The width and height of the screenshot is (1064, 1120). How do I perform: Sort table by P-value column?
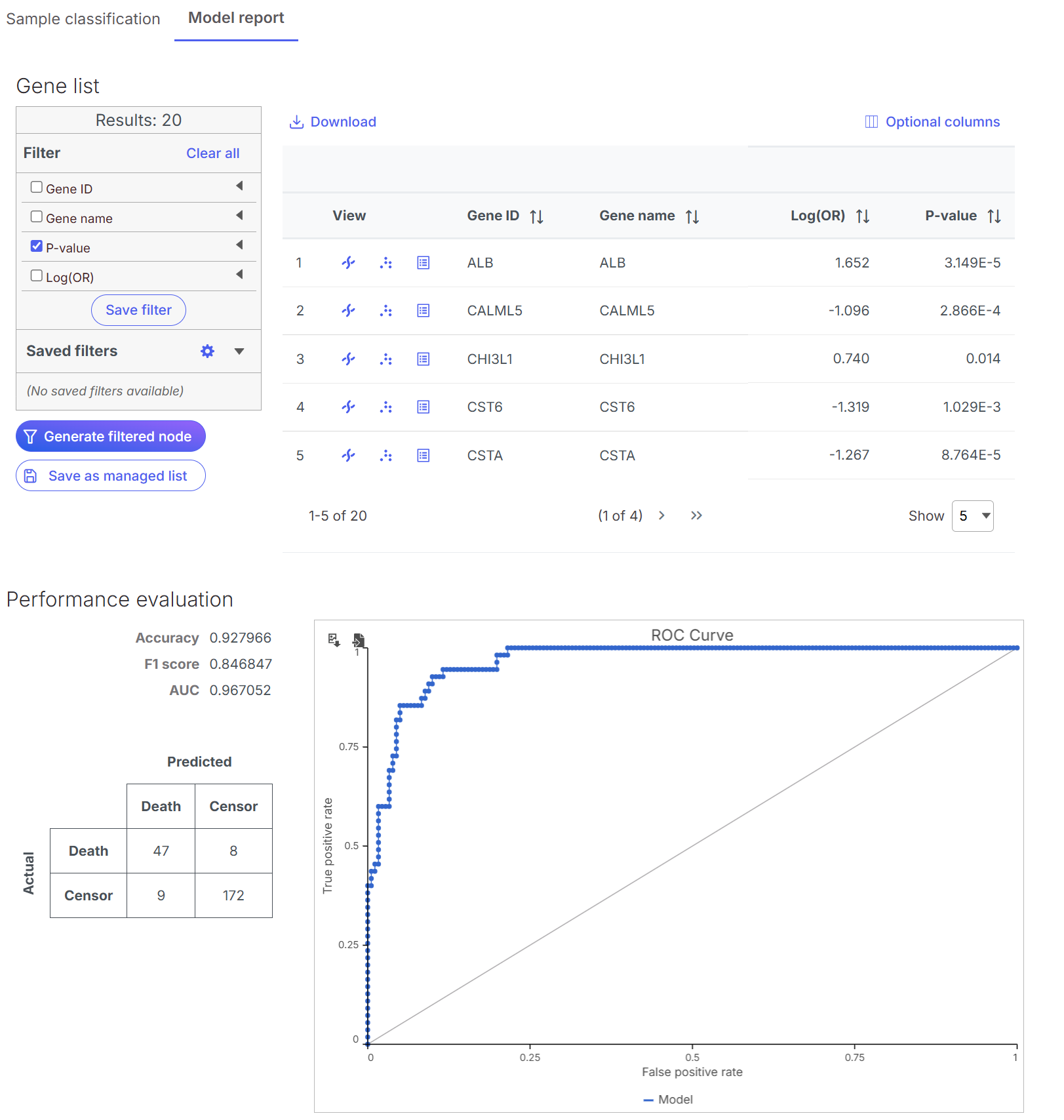point(994,216)
